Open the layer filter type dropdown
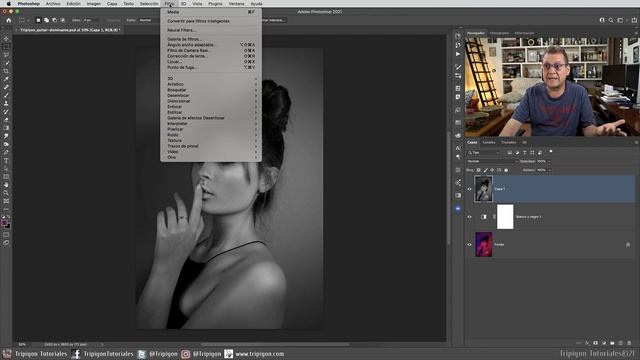 coord(484,153)
